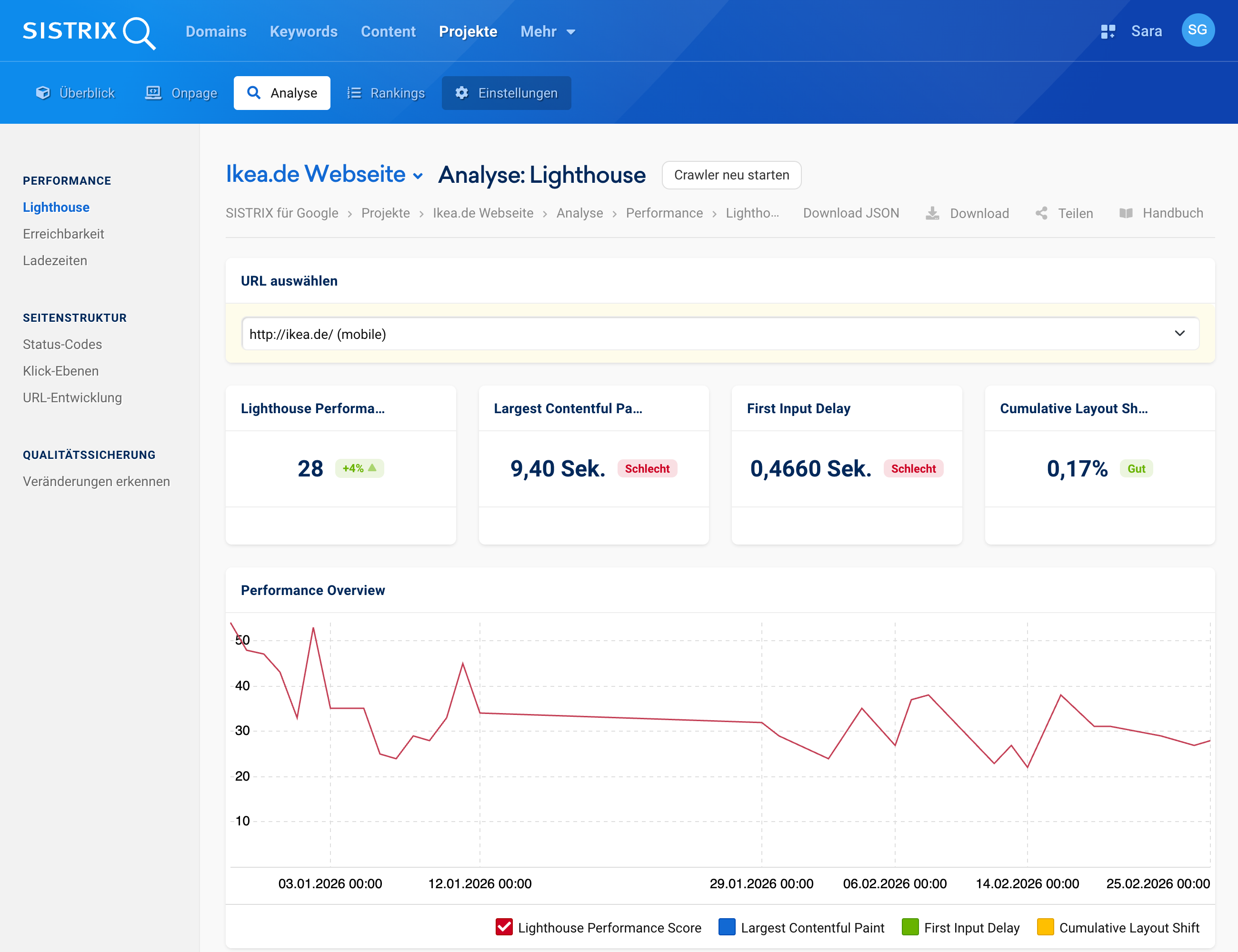This screenshot has width=1238, height=952.
Task: Click the Einstellungen gear icon
Action: tap(461, 93)
